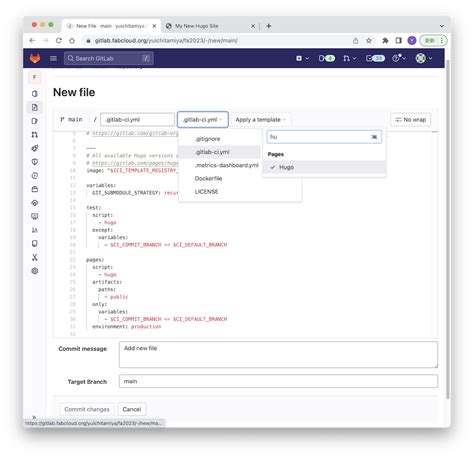
Task: Open Issues in the left sidebar
Action: tap(35, 121)
